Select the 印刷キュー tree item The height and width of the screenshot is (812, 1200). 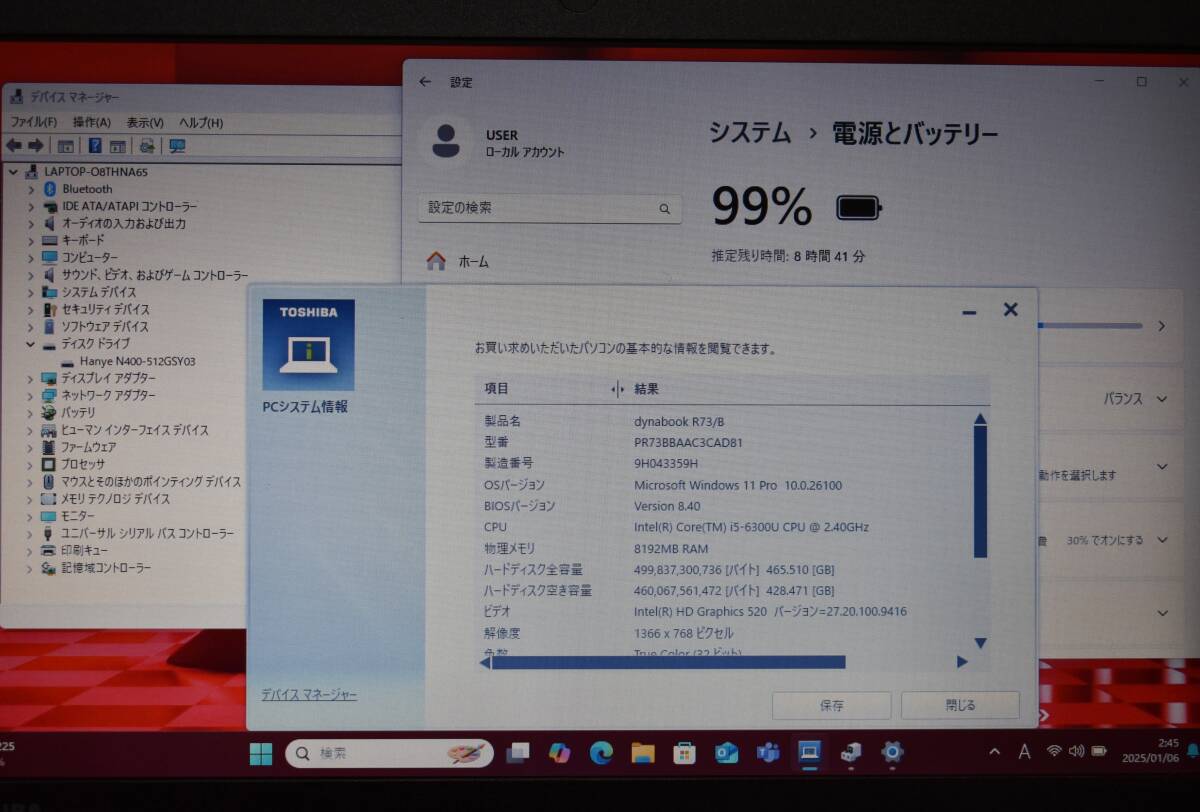[82, 550]
